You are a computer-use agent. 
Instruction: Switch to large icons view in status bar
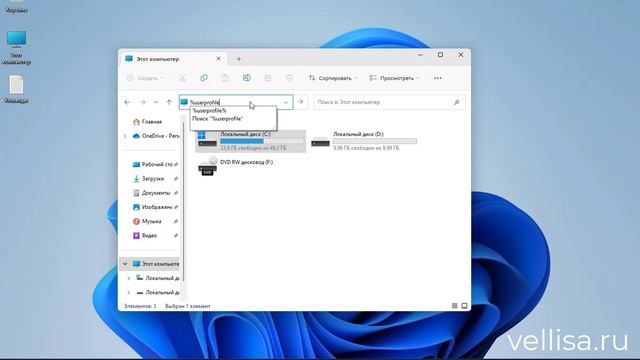click(x=464, y=306)
